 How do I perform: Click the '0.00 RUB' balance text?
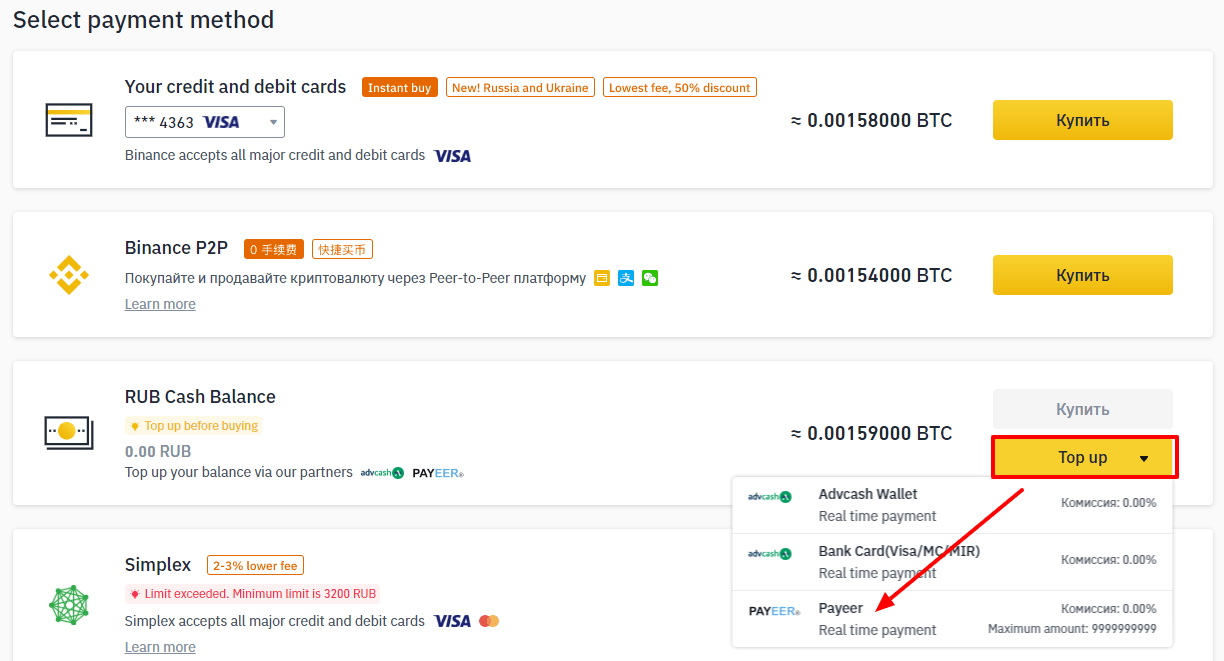tap(158, 451)
